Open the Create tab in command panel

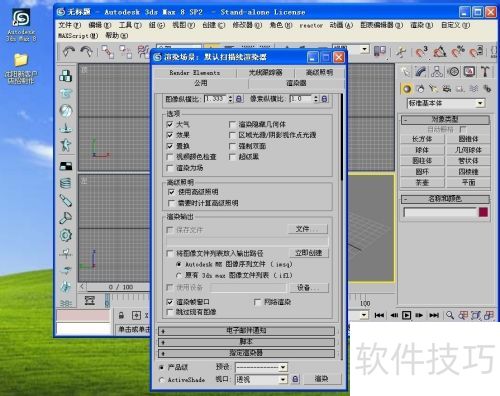click(x=405, y=71)
